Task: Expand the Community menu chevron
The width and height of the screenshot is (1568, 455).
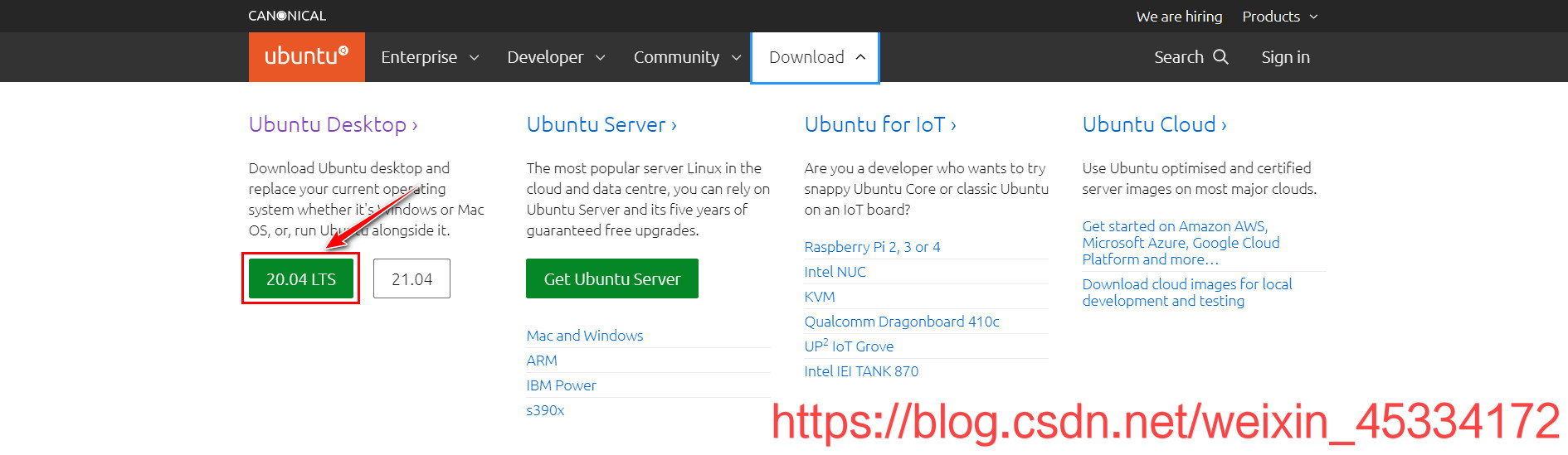Action: [736, 57]
